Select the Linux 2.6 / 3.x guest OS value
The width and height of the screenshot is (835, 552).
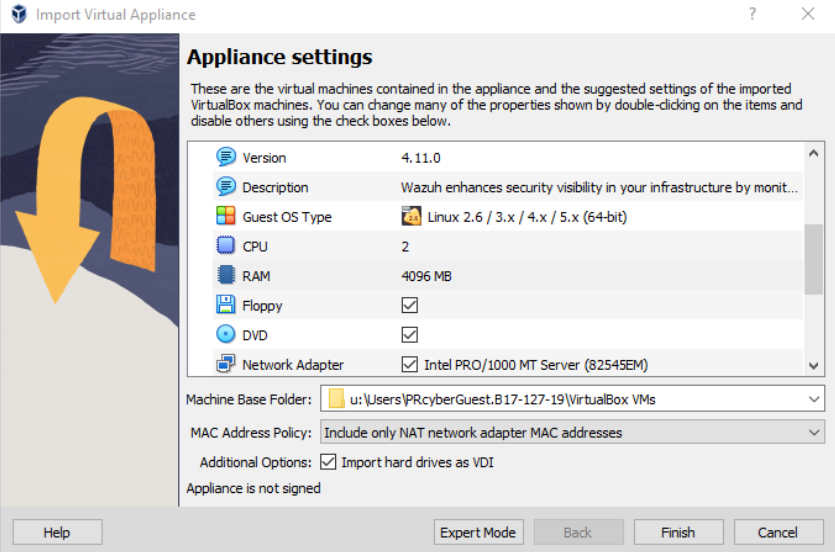point(527,217)
